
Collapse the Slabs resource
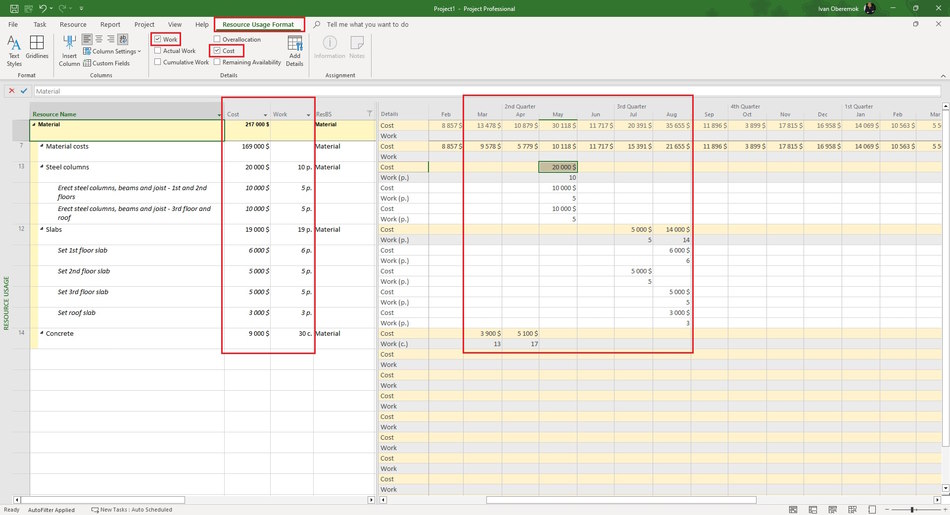tap(42, 229)
